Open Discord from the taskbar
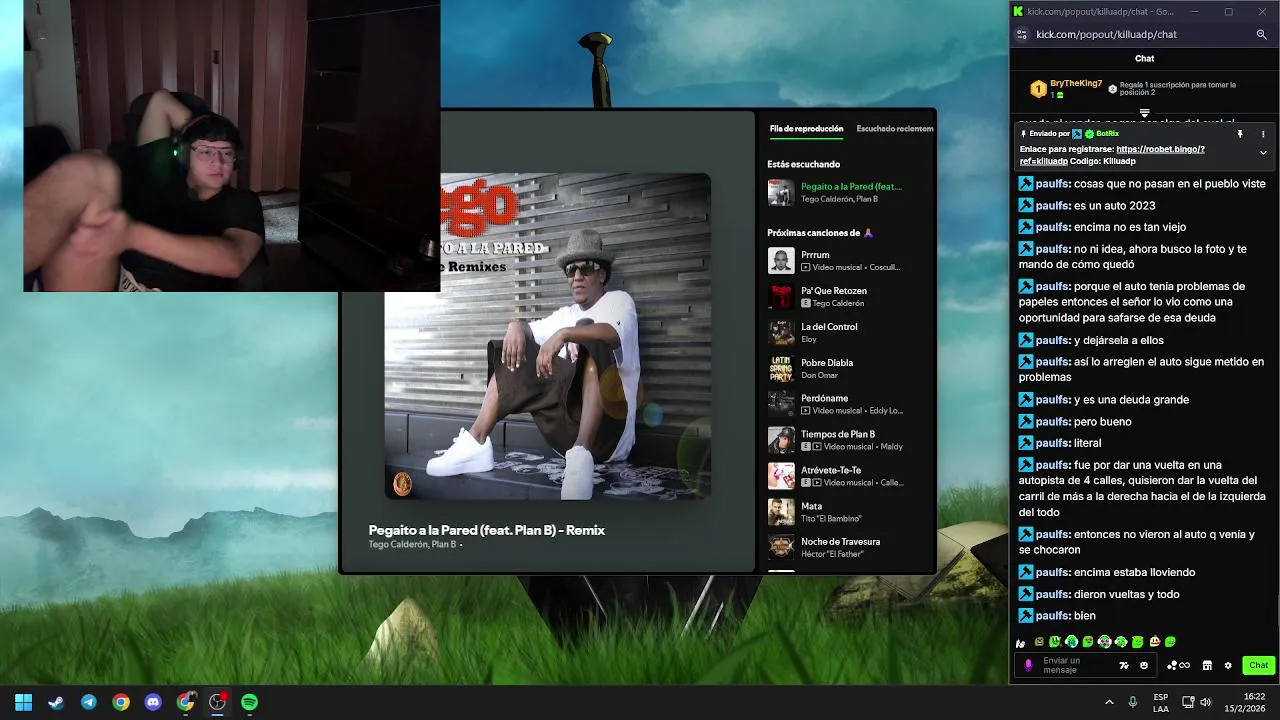The height and width of the screenshot is (720, 1280). 153,702
